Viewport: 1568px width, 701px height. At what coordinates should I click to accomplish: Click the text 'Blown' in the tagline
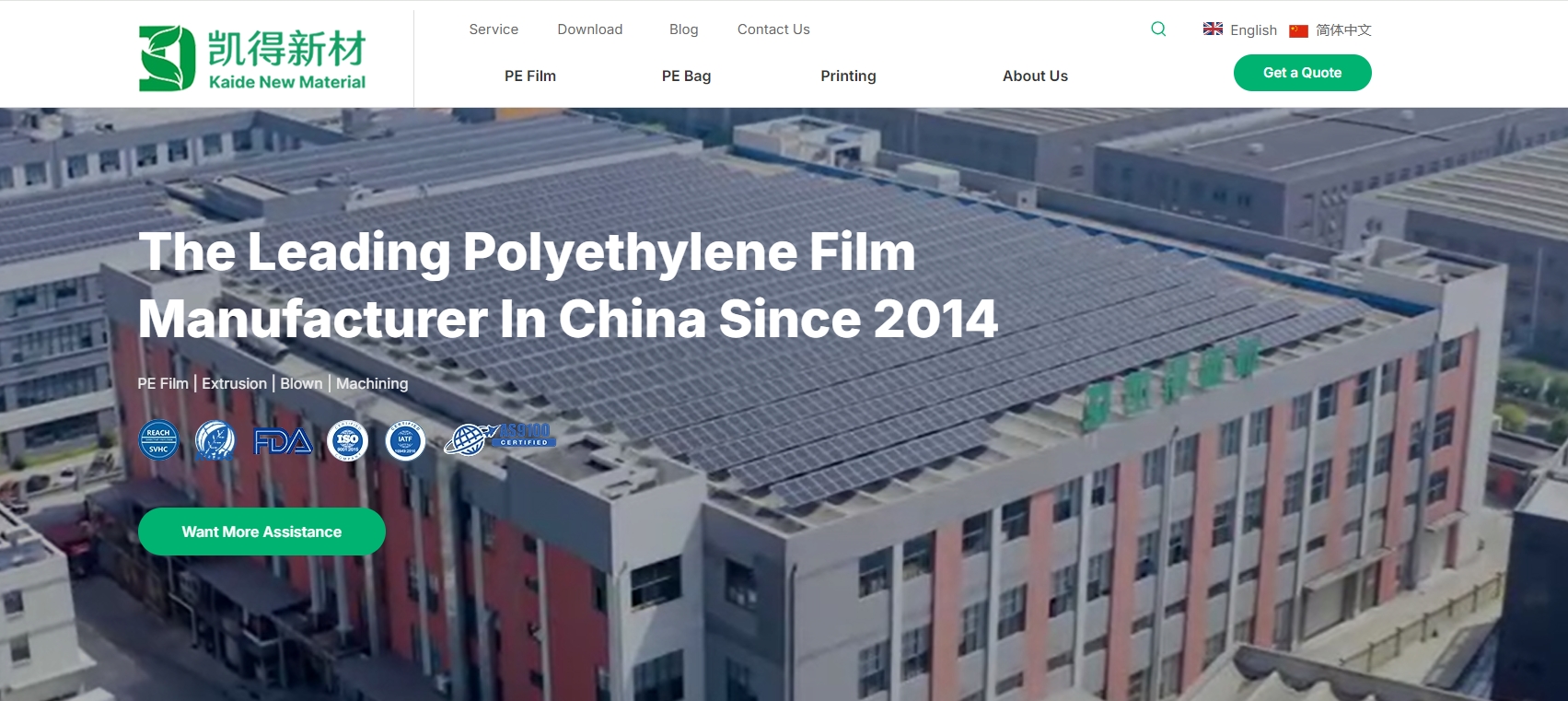pos(301,383)
